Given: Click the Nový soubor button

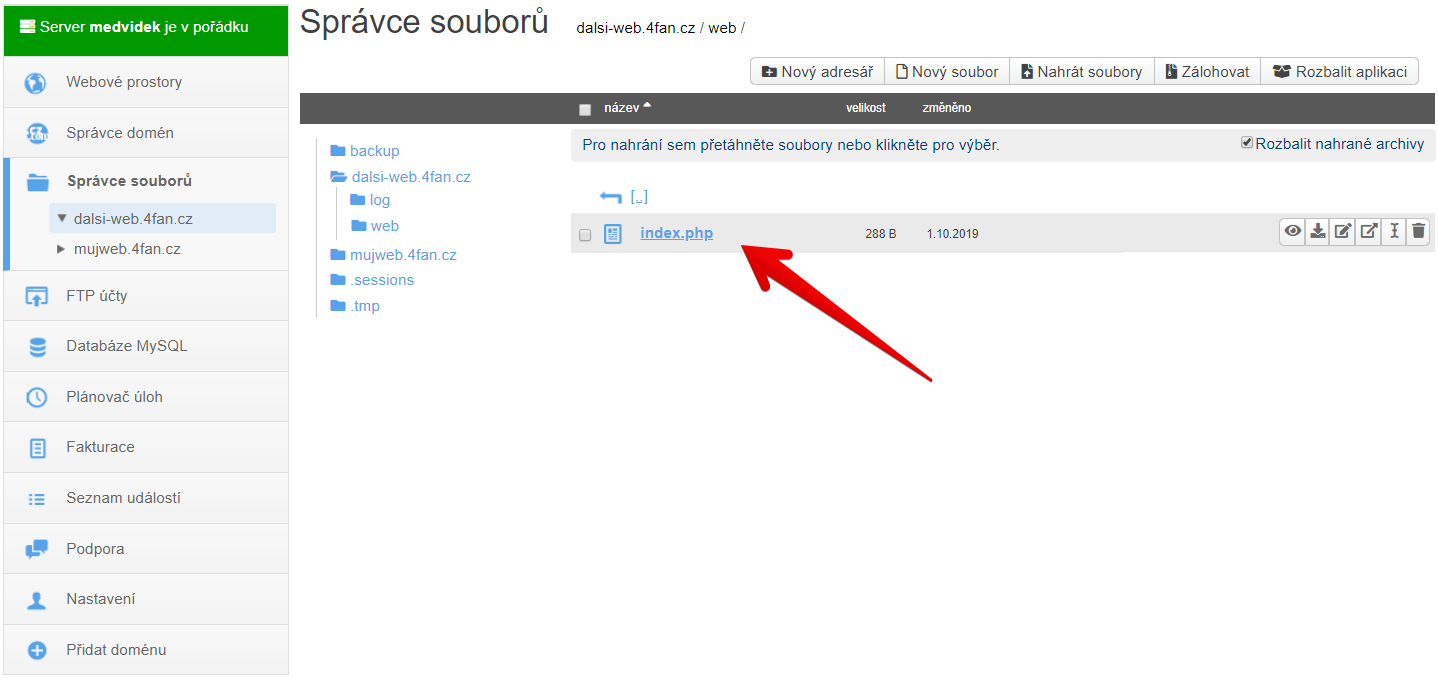Looking at the screenshot, I should 947,71.
